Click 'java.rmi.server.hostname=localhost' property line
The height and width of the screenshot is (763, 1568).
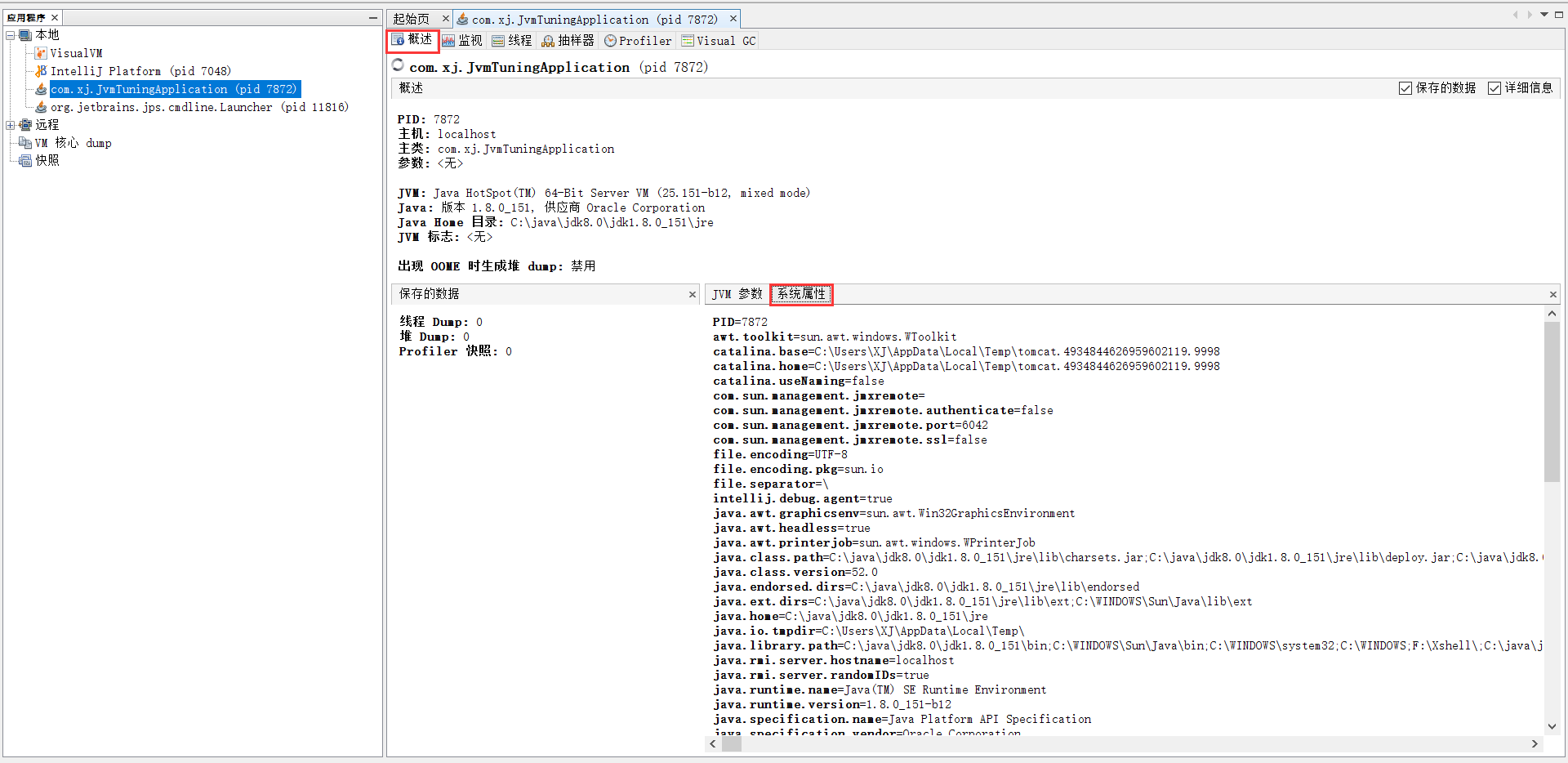[x=833, y=660]
